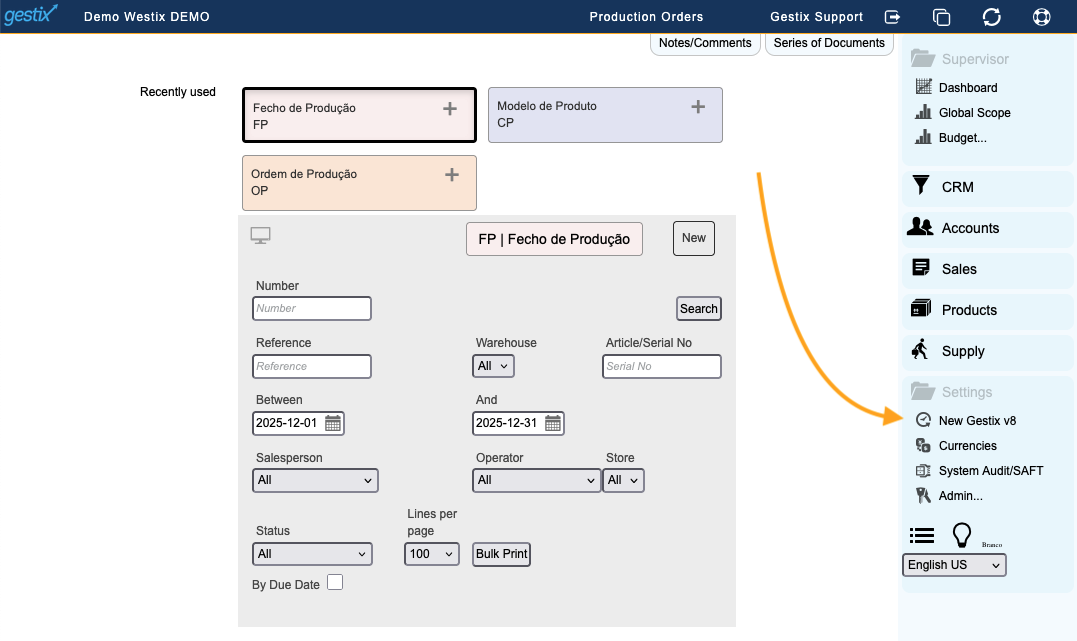Image resolution: width=1077 pixels, height=641 pixels.
Task: Select the Products sidebar menu
Action: click(968, 310)
